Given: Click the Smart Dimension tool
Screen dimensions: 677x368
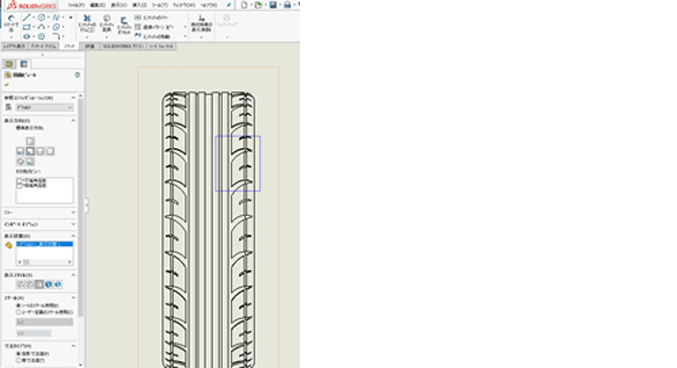Looking at the screenshot, I should (x=11, y=23).
